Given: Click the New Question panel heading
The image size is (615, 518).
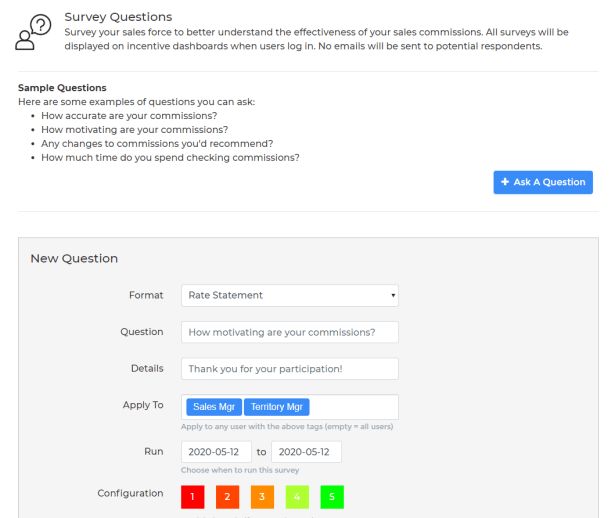Looking at the screenshot, I should coord(74,258).
